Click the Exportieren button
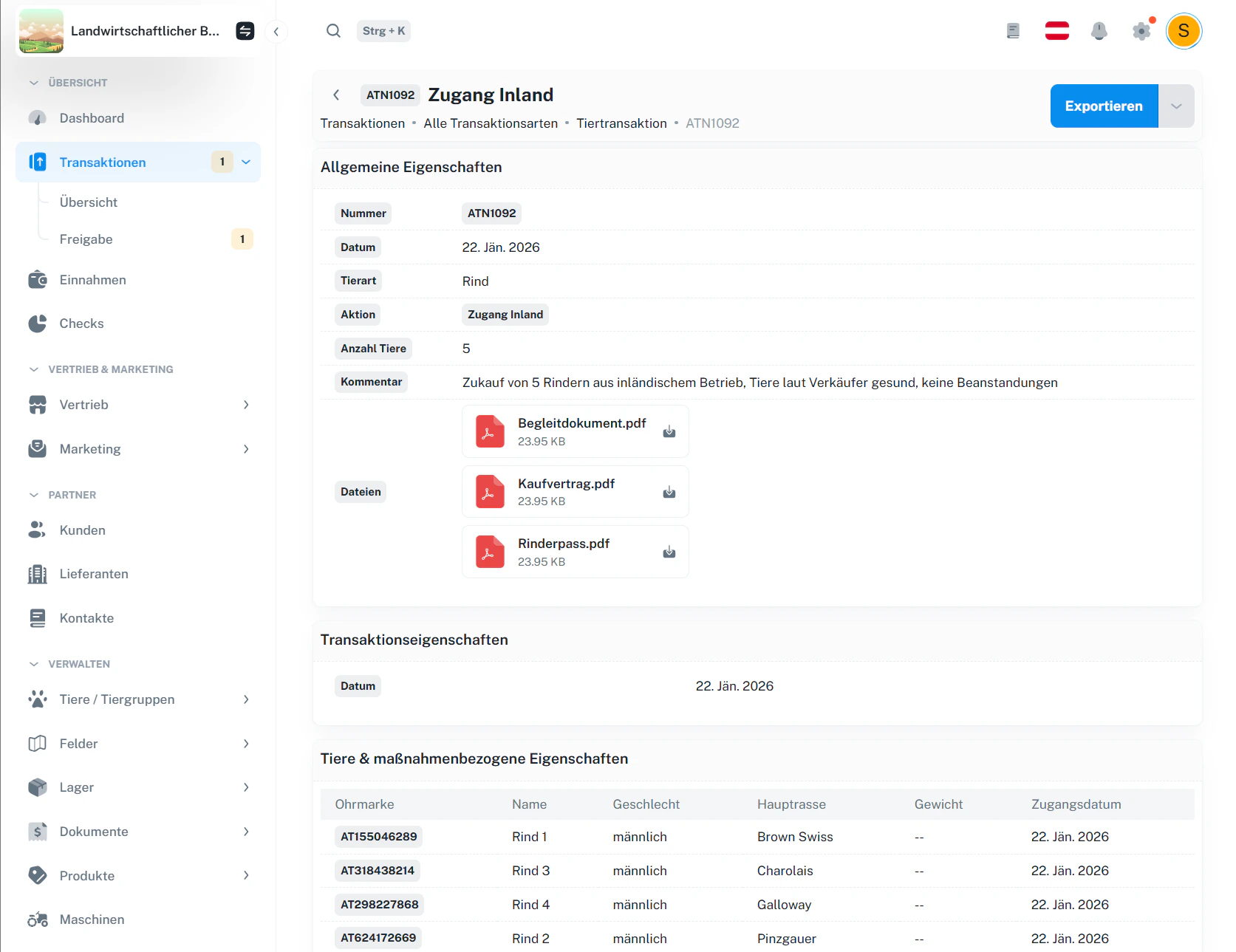 [1104, 106]
